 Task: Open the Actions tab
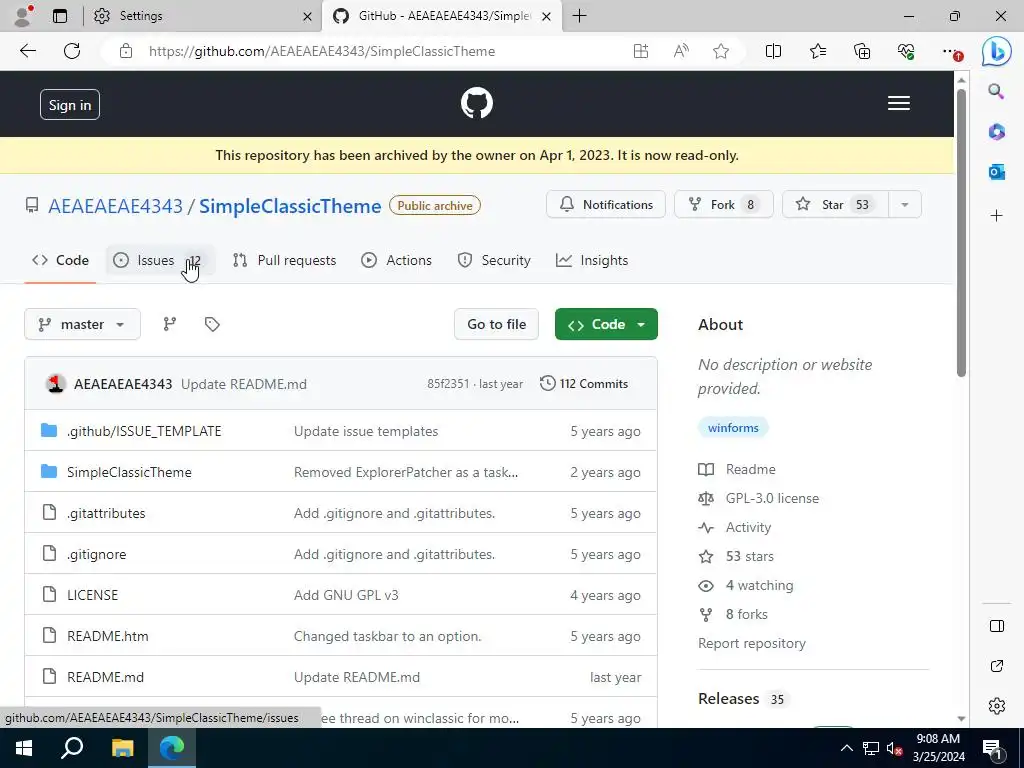click(x=396, y=260)
